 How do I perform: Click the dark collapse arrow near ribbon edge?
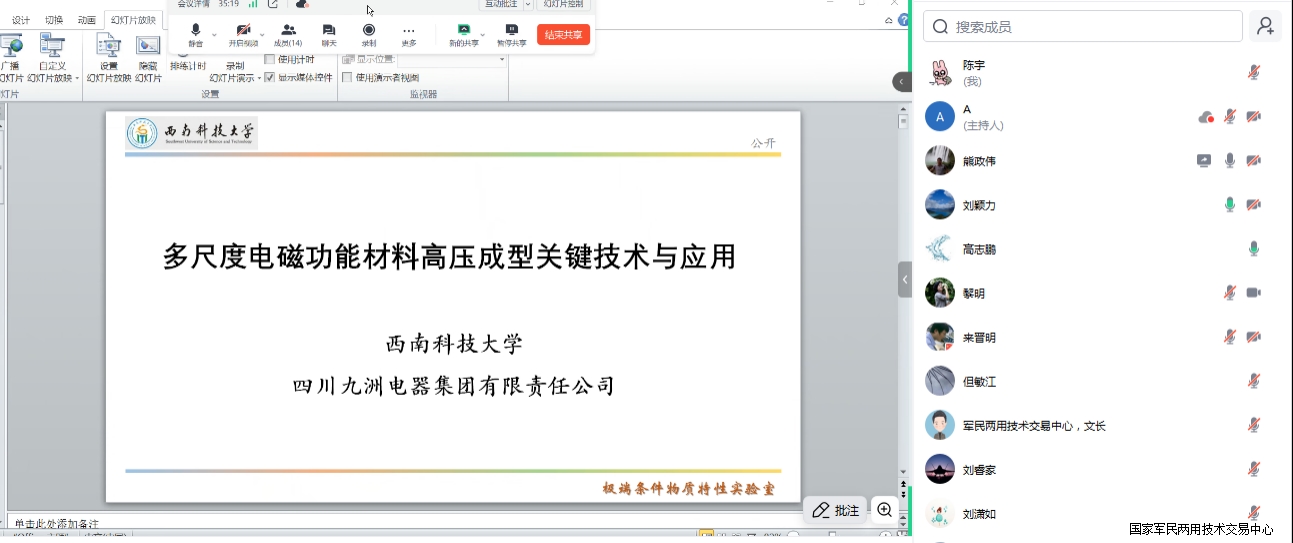point(902,82)
